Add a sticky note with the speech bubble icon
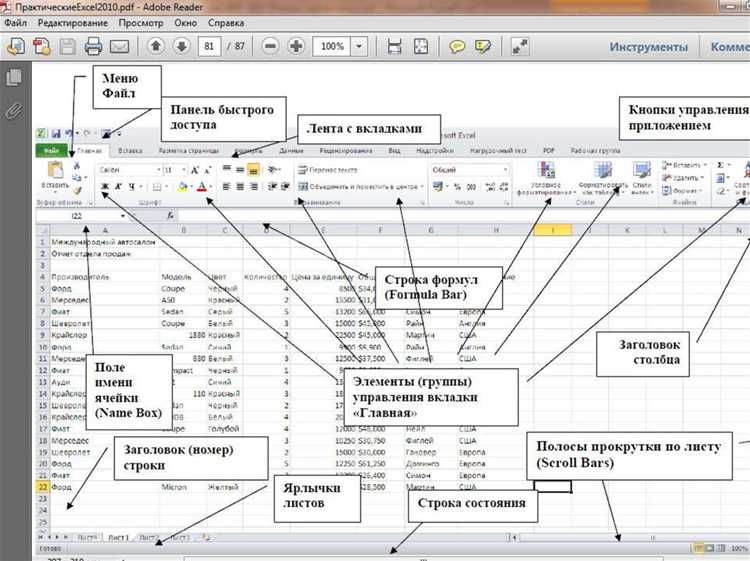Viewport: 750px width, 561px height. click(457, 46)
